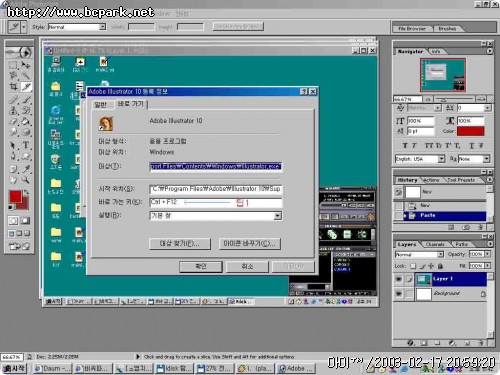Switch to Quick Mask mode
The height and width of the screenshot is (375, 500).
tap(25, 221)
